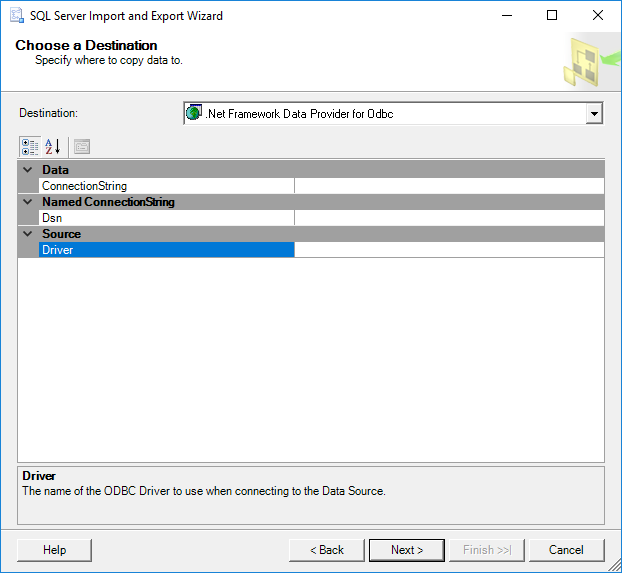Click the Data category header
Screen dimensions: 622x573
point(311,170)
